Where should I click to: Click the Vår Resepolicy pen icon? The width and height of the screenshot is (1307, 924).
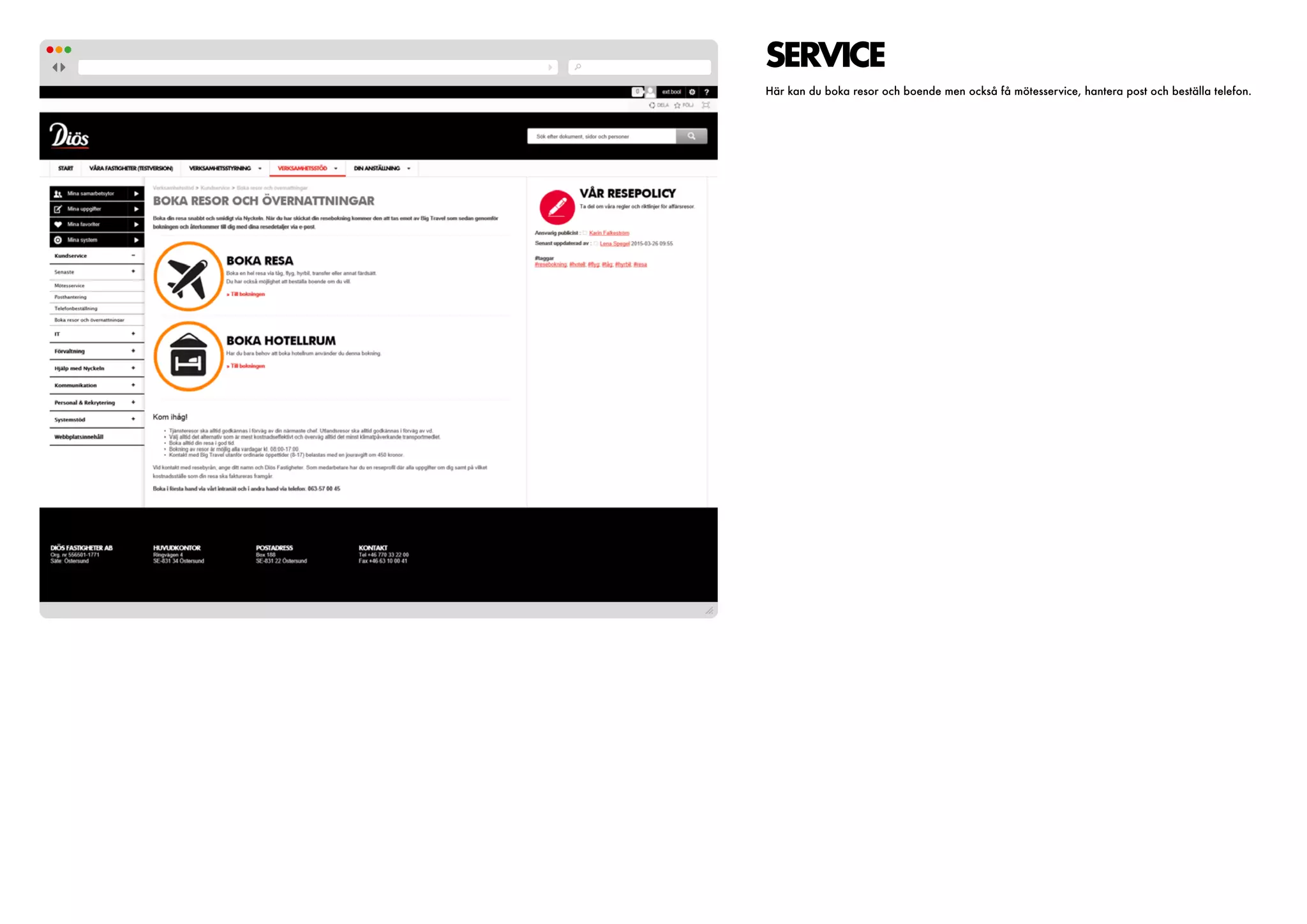(x=557, y=207)
